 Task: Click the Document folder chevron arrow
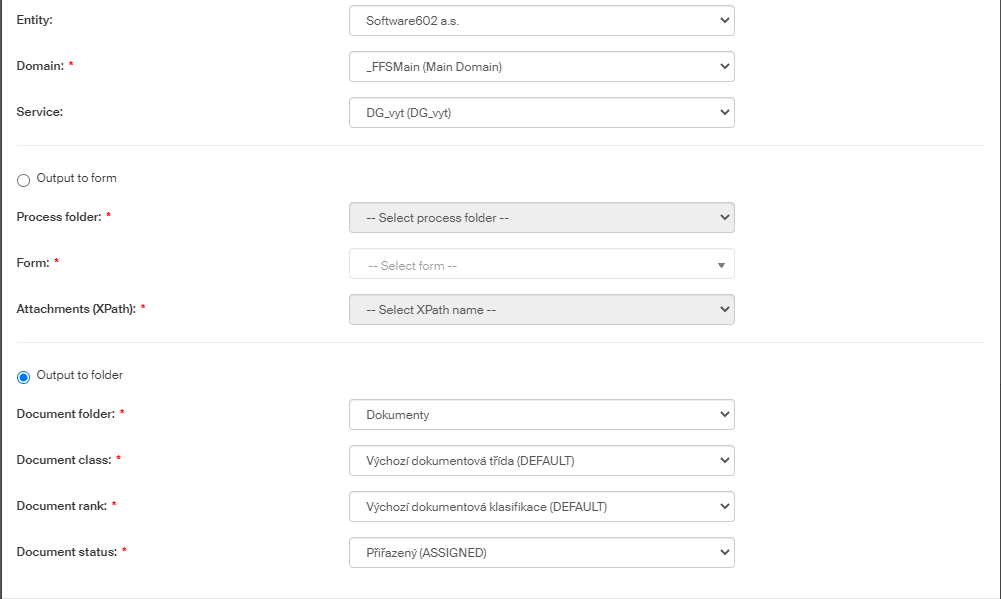point(724,414)
